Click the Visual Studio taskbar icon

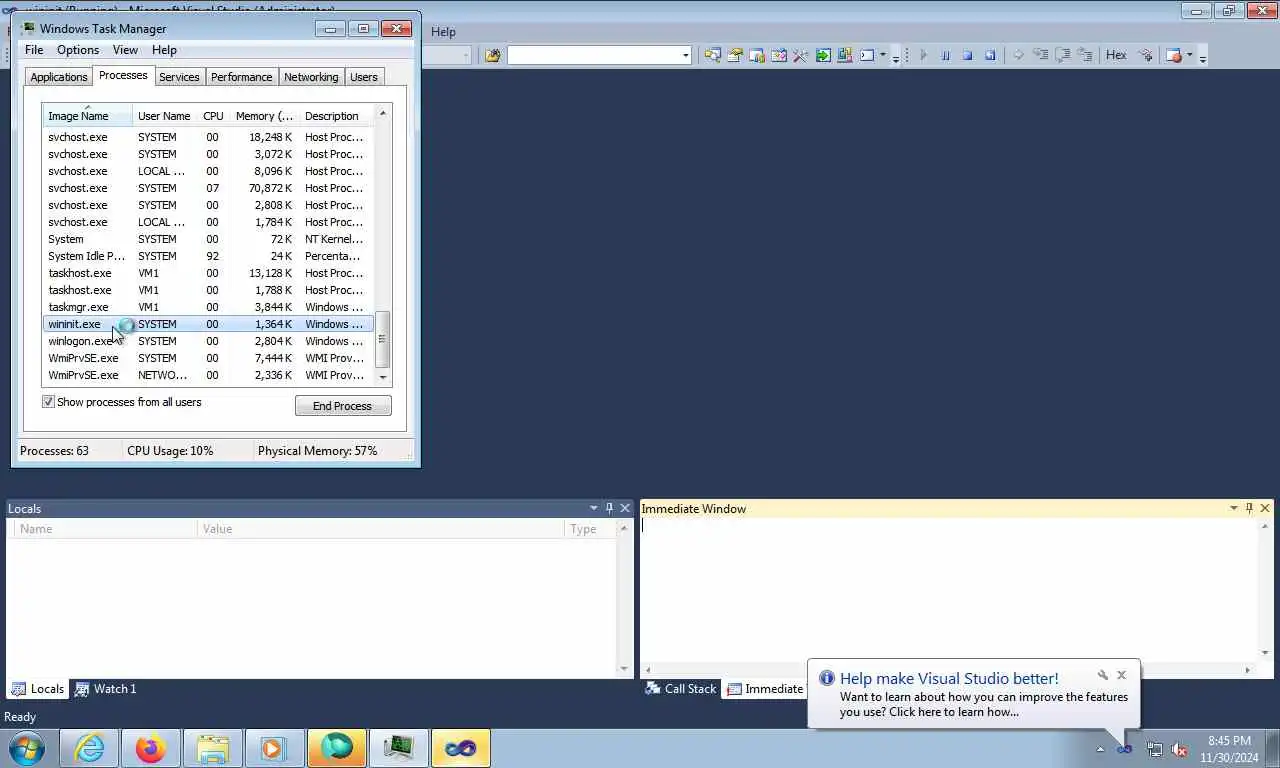[461, 748]
